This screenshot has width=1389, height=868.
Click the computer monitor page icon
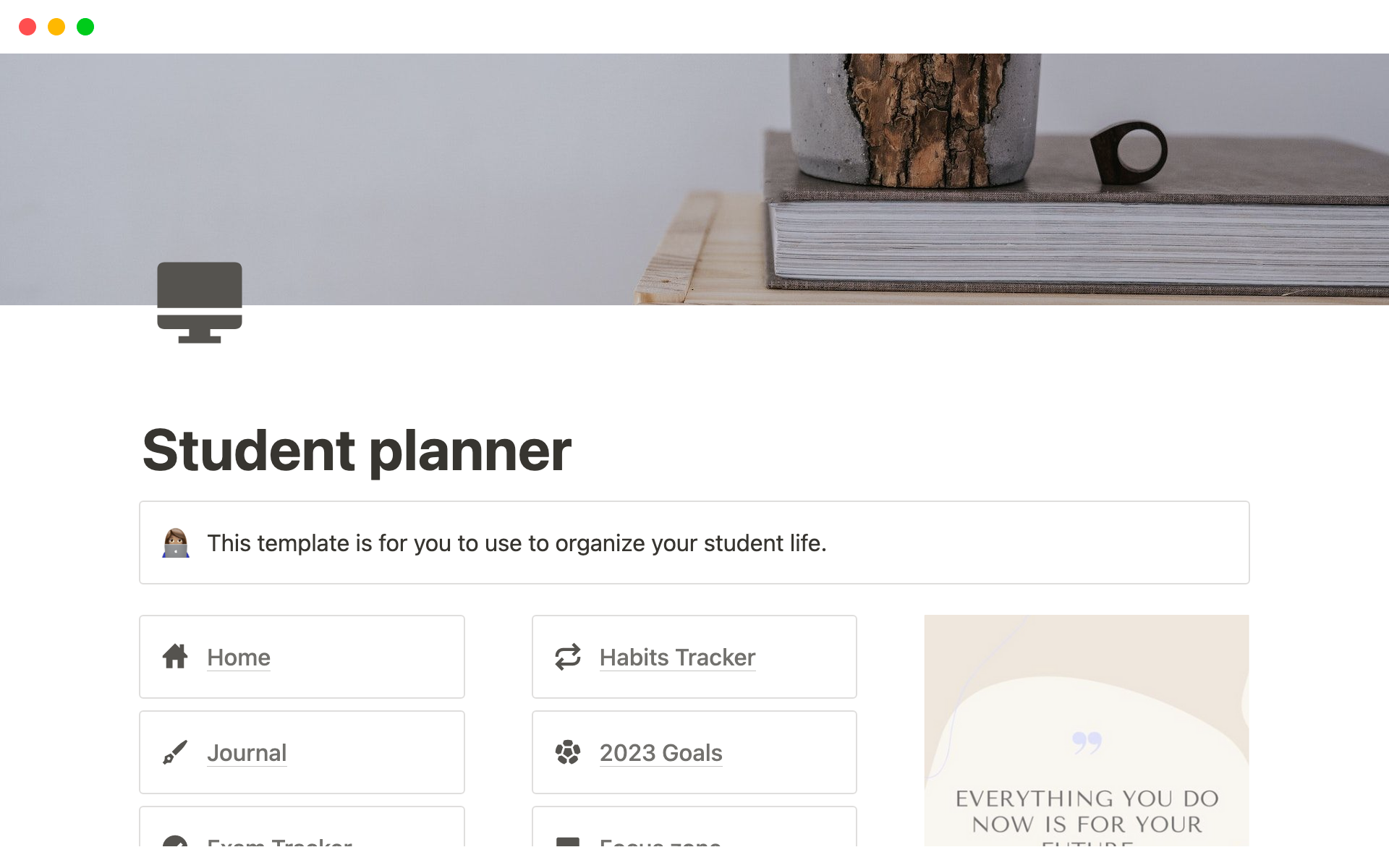pos(199,302)
